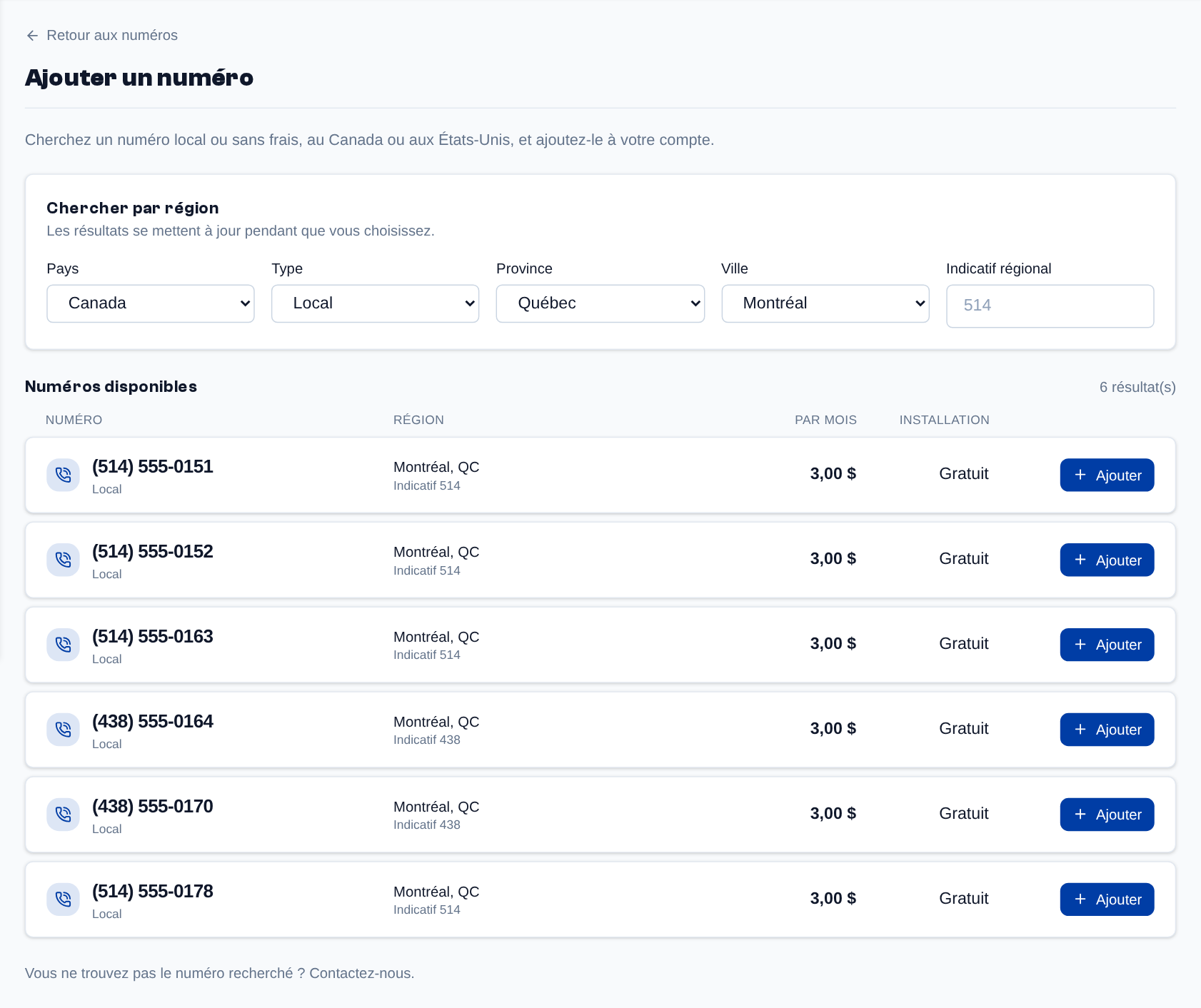Click the NUMÉRO column header

point(74,420)
